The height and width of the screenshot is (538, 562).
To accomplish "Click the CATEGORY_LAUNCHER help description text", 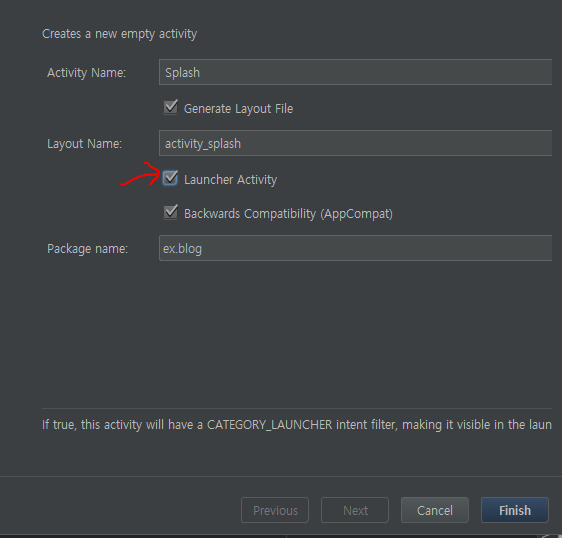I will (297, 425).
